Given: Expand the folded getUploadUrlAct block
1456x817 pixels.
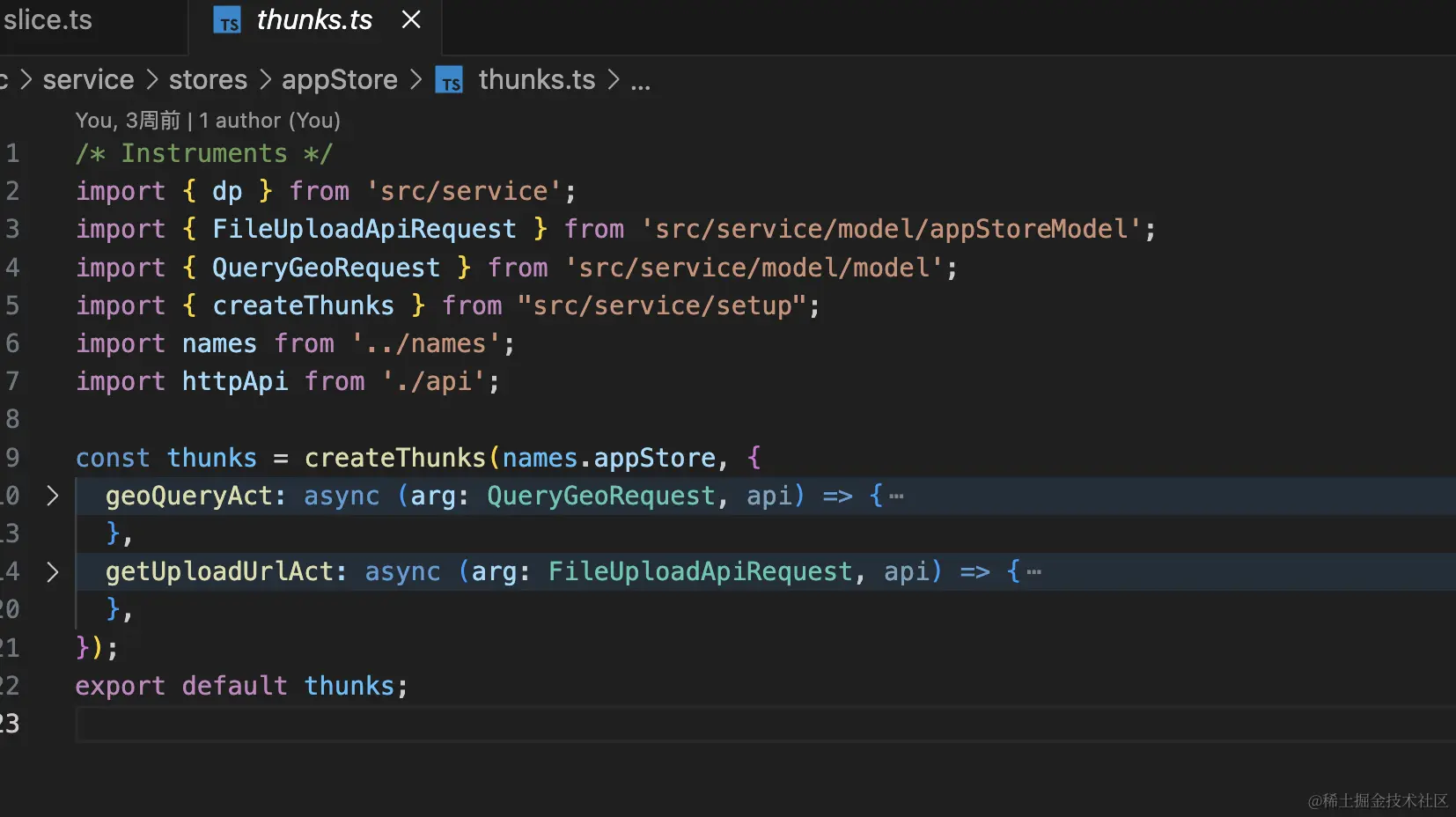Looking at the screenshot, I should coord(52,572).
